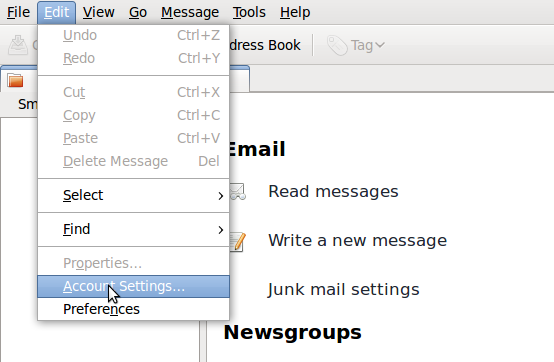Image resolution: width=554 pixels, height=362 pixels.
Task: Choose Account Settings from Edit menu
Action: tap(134, 286)
